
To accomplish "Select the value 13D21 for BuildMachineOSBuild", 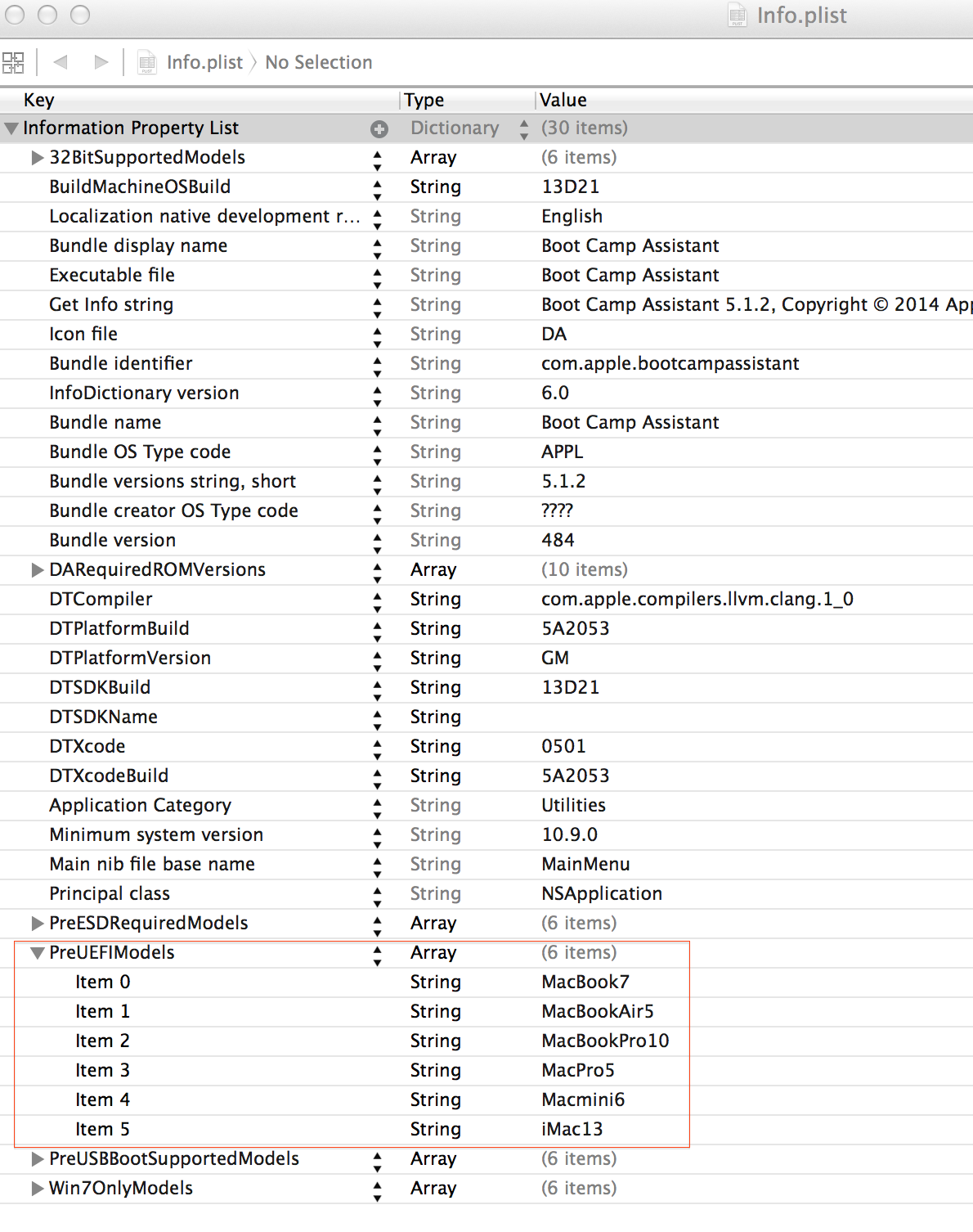I will point(571,187).
